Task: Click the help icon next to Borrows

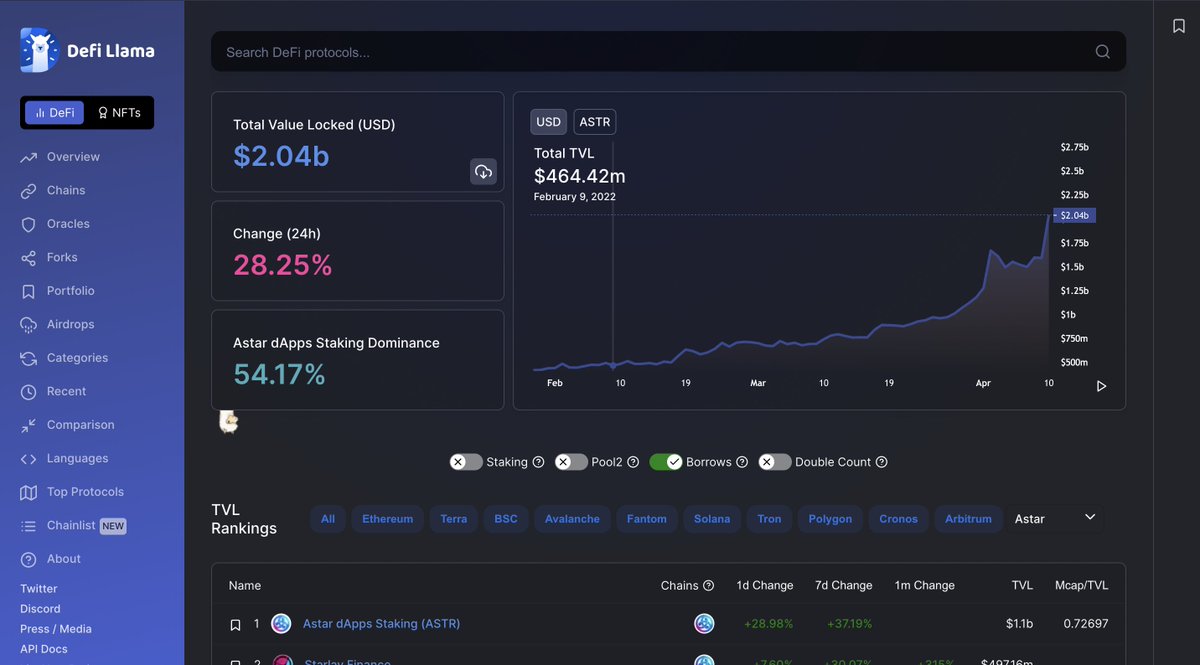Action: pyautogui.click(x=742, y=462)
